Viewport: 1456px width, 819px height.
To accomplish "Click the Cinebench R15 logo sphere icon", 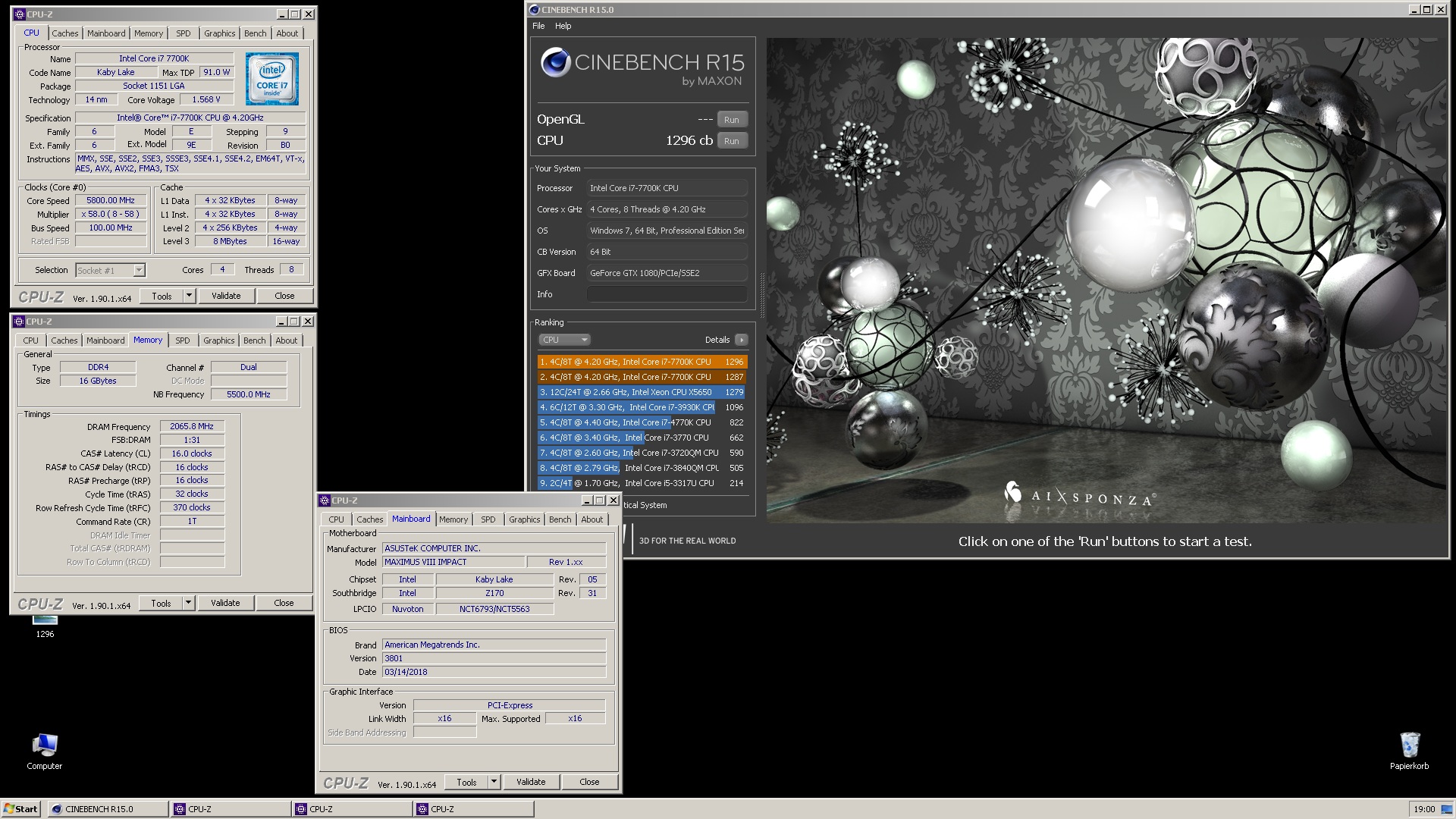I will 555,62.
